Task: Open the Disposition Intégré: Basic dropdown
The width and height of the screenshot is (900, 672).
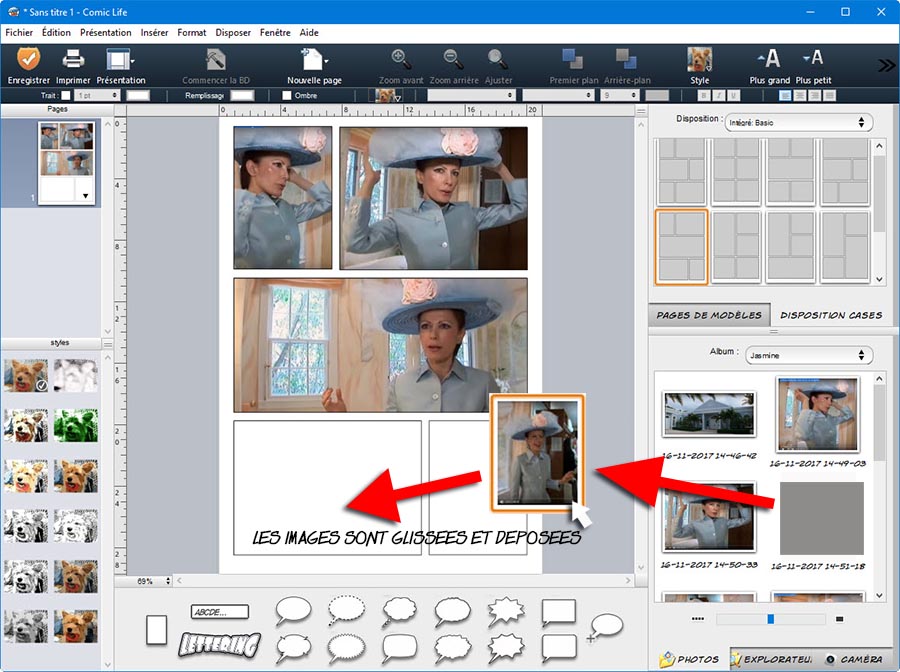Action: 798,122
